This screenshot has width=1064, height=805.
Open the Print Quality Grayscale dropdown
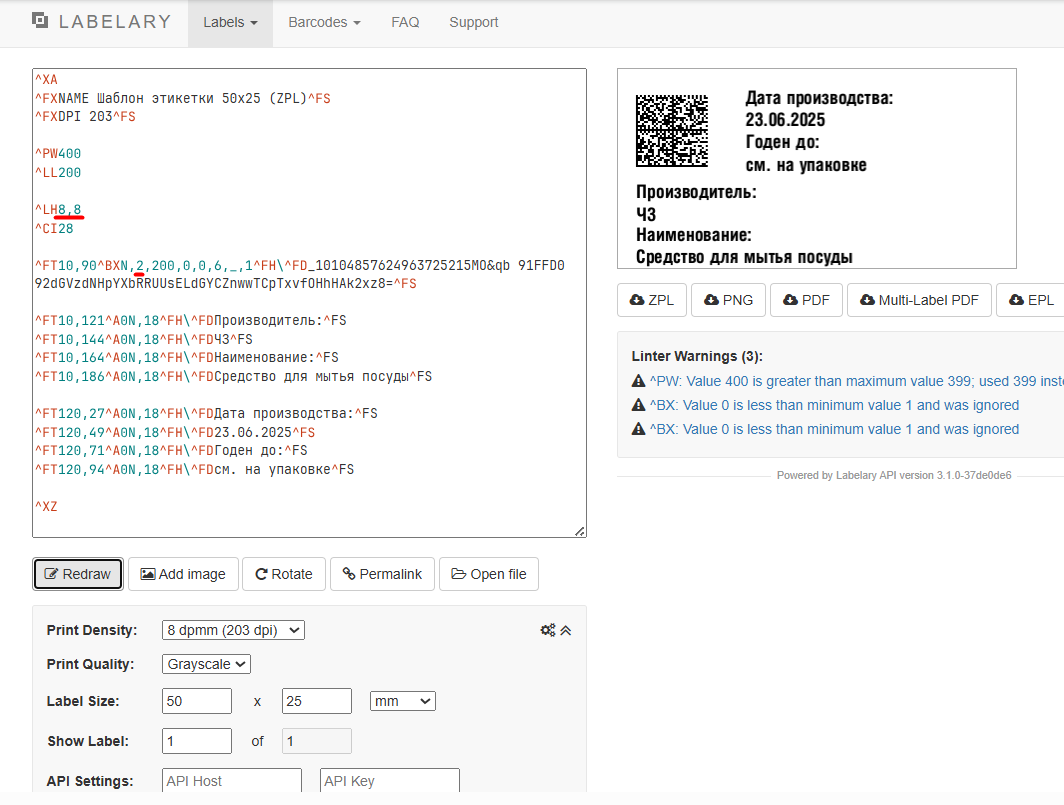(206, 664)
